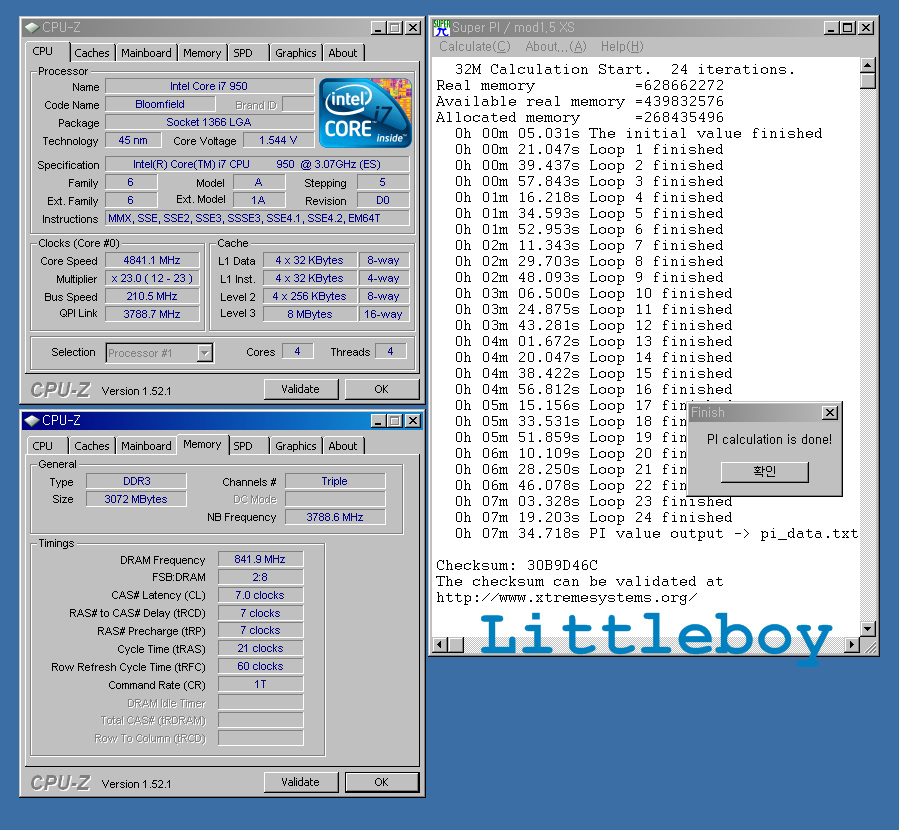Open Mainboard tab in bottom CPU-Z window

coord(146,446)
